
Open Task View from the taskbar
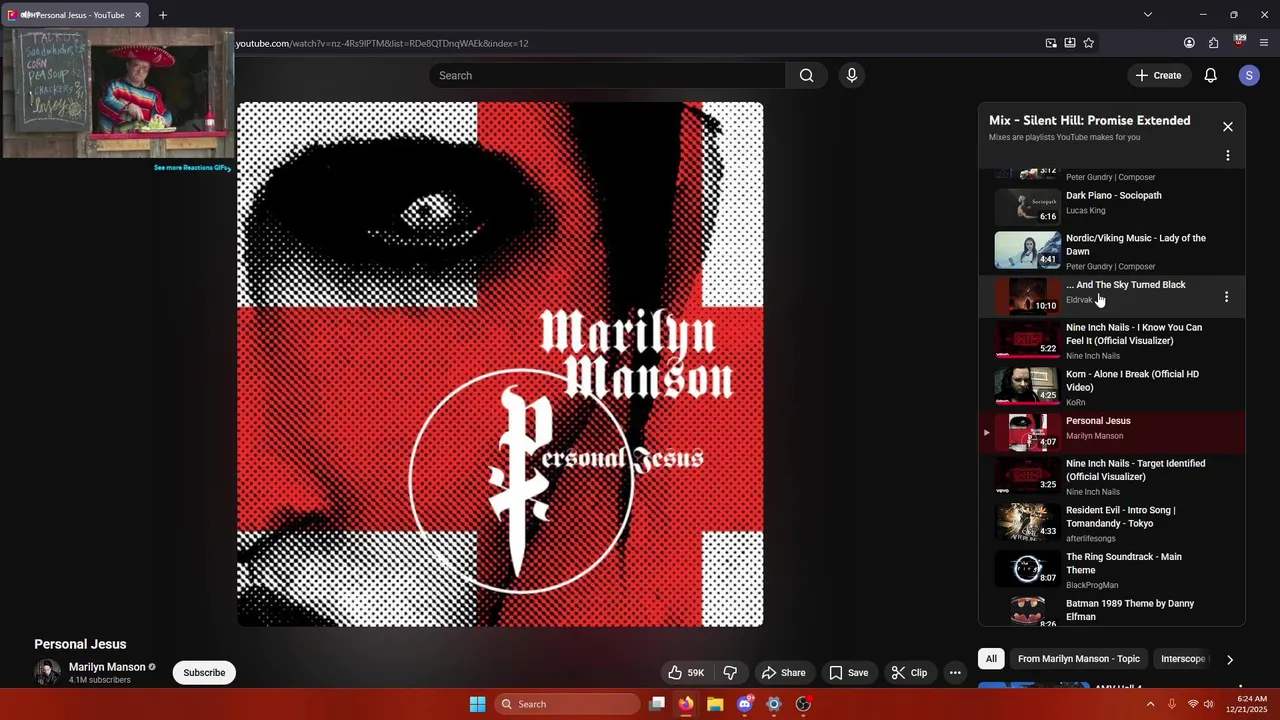pyautogui.click(x=657, y=704)
